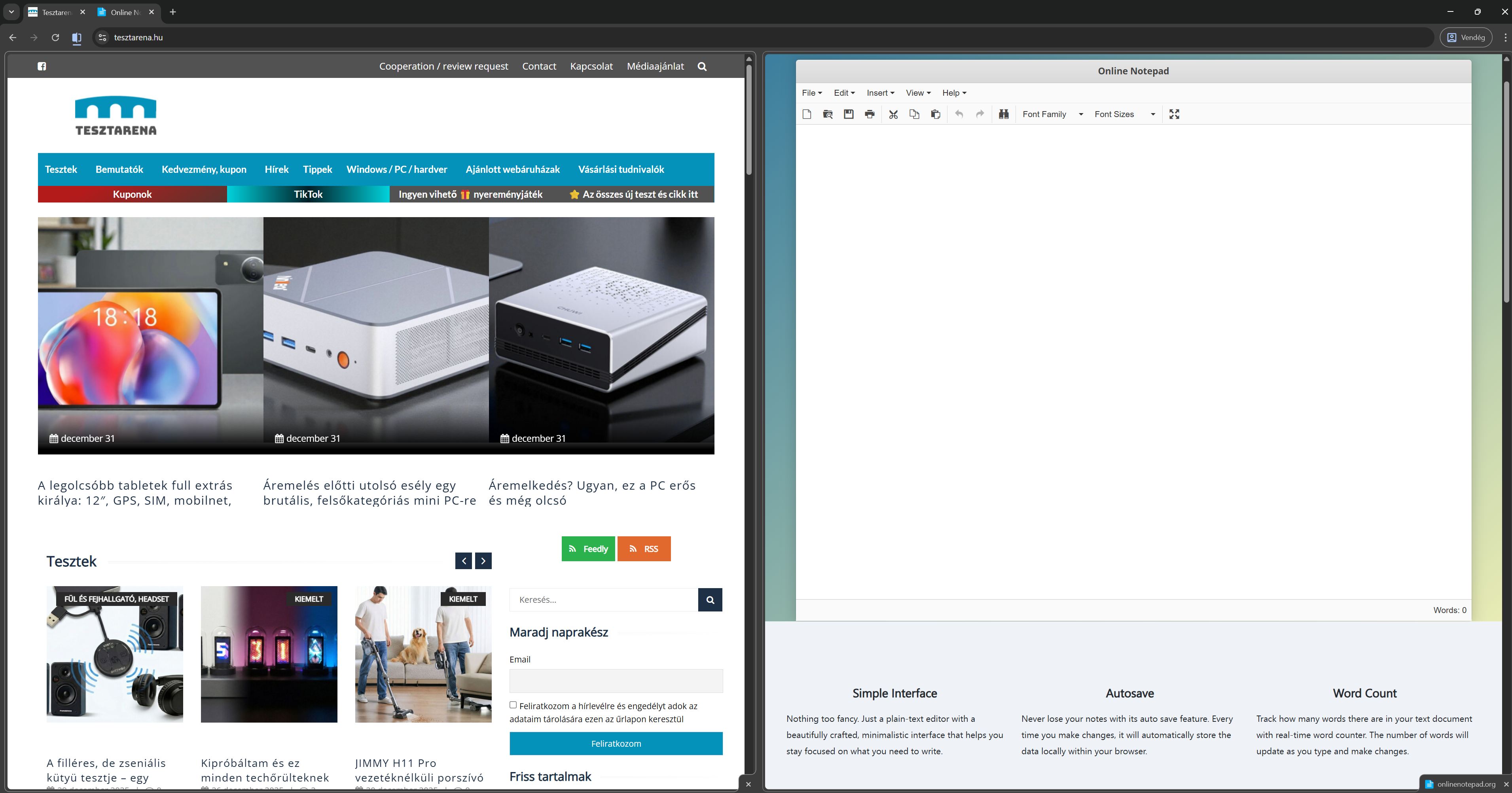This screenshot has height=793, width=1512.
Task: Click the Paste clipboard icon
Action: point(936,114)
